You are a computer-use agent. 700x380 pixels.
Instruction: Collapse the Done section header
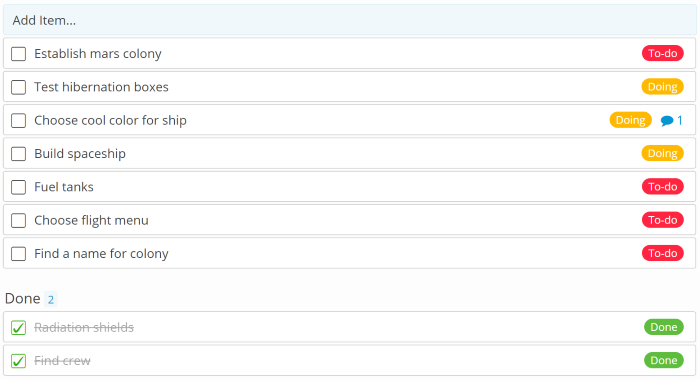click(23, 298)
